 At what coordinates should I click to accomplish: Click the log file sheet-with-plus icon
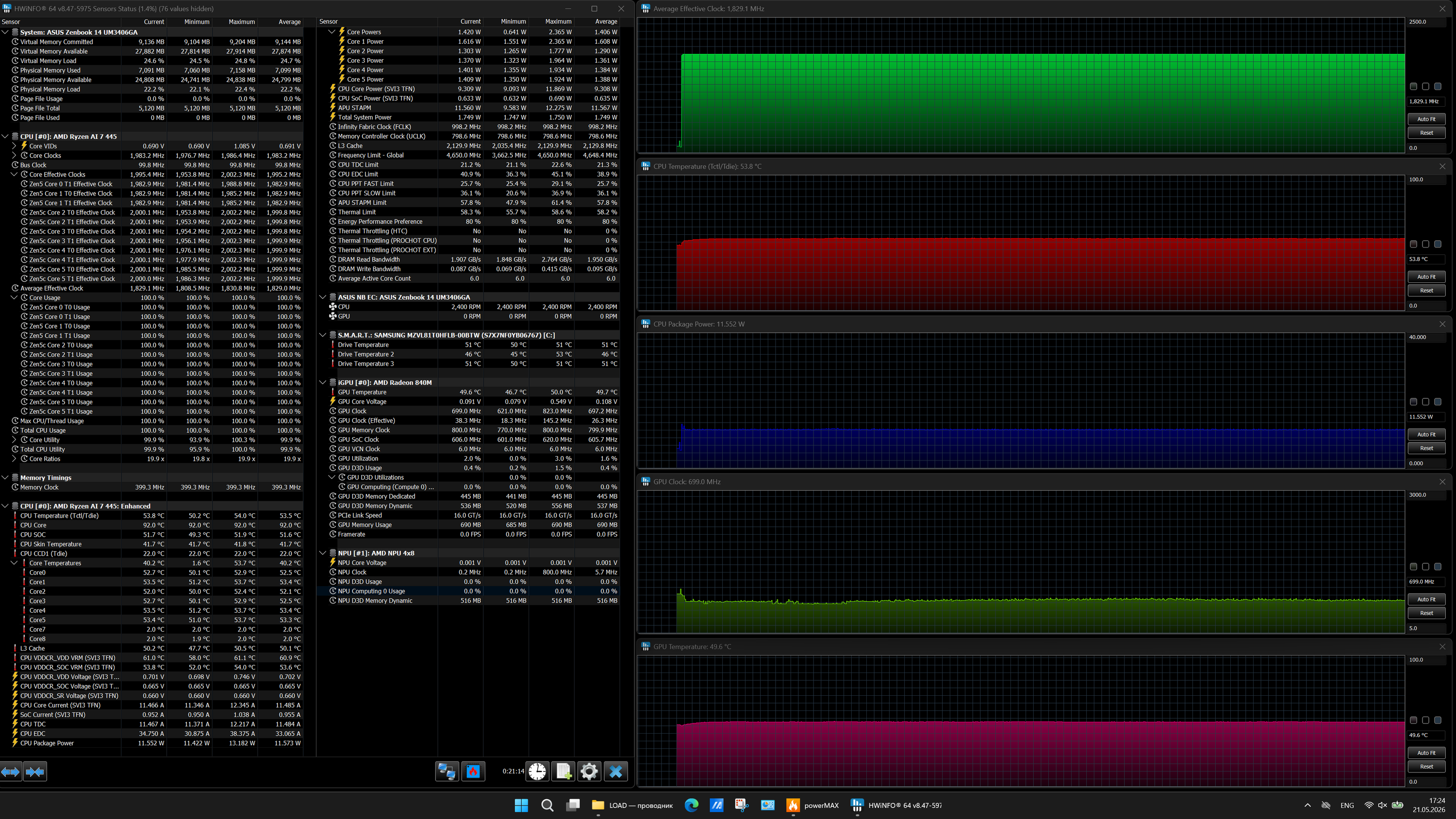(563, 771)
